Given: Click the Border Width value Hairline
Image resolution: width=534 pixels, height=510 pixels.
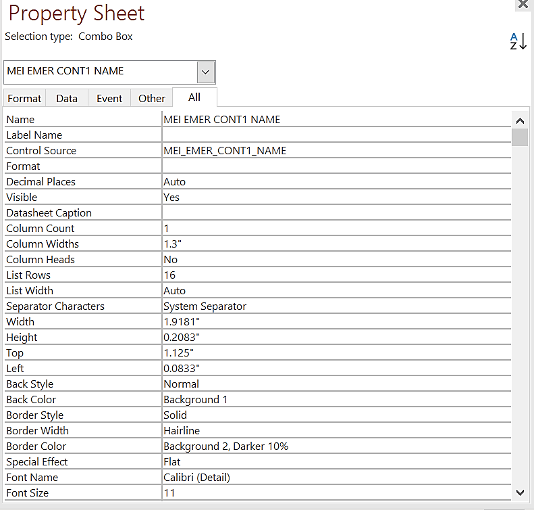Looking at the screenshot, I should click(x=336, y=430).
